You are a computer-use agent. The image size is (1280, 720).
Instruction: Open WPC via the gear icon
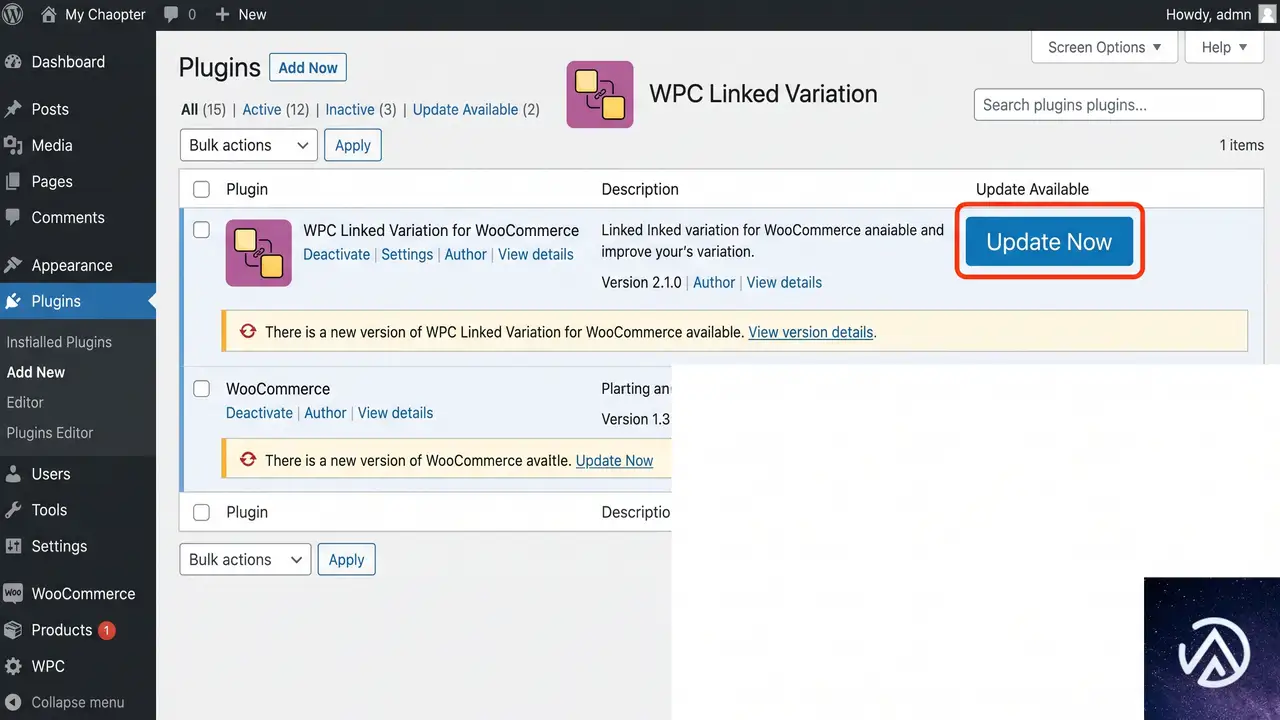pos(13,666)
